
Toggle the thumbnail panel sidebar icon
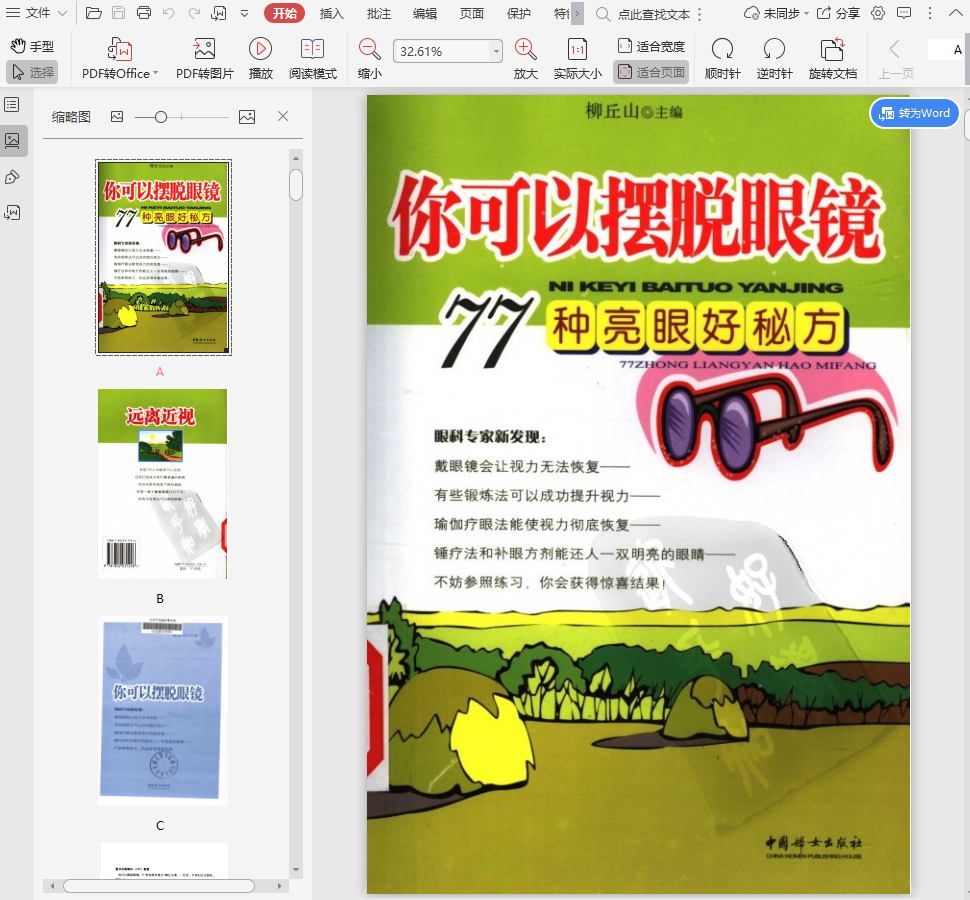[12, 140]
